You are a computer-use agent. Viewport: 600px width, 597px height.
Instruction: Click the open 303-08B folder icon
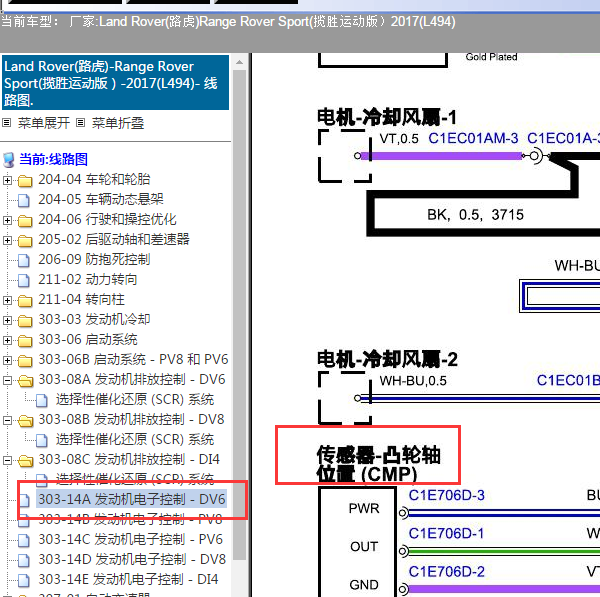point(26,421)
